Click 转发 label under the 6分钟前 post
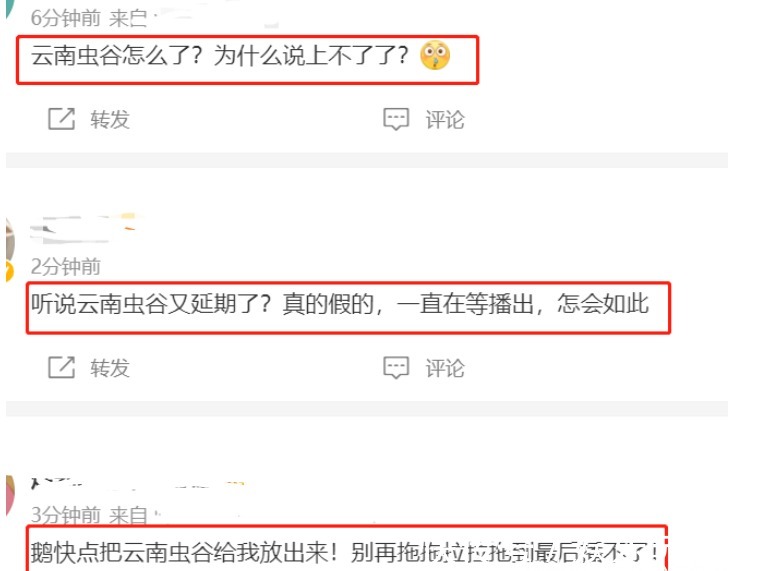This screenshot has height=571, width=773. click(x=109, y=119)
